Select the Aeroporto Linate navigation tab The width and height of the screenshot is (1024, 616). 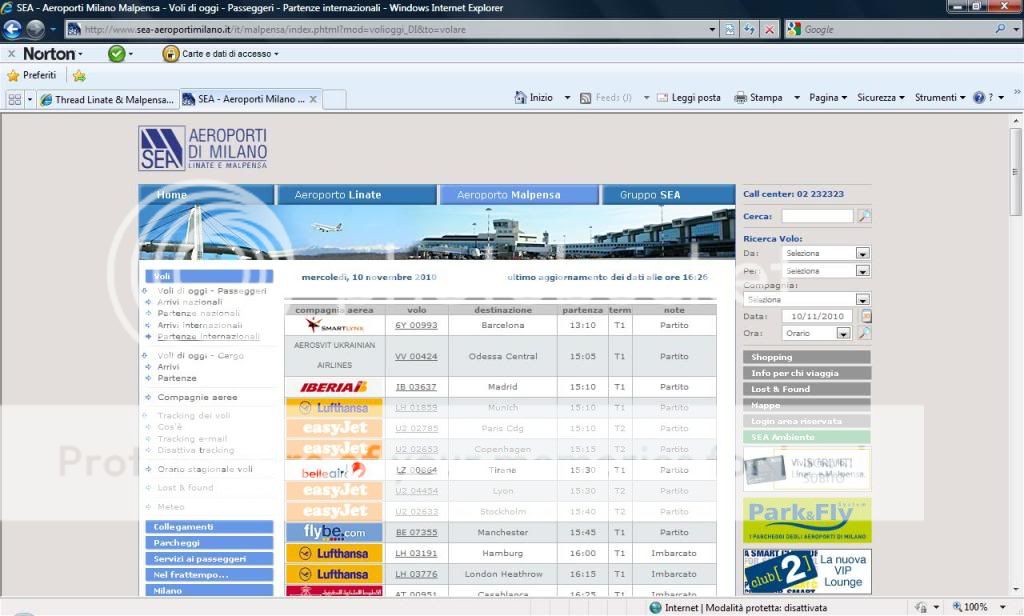click(337, 195)
